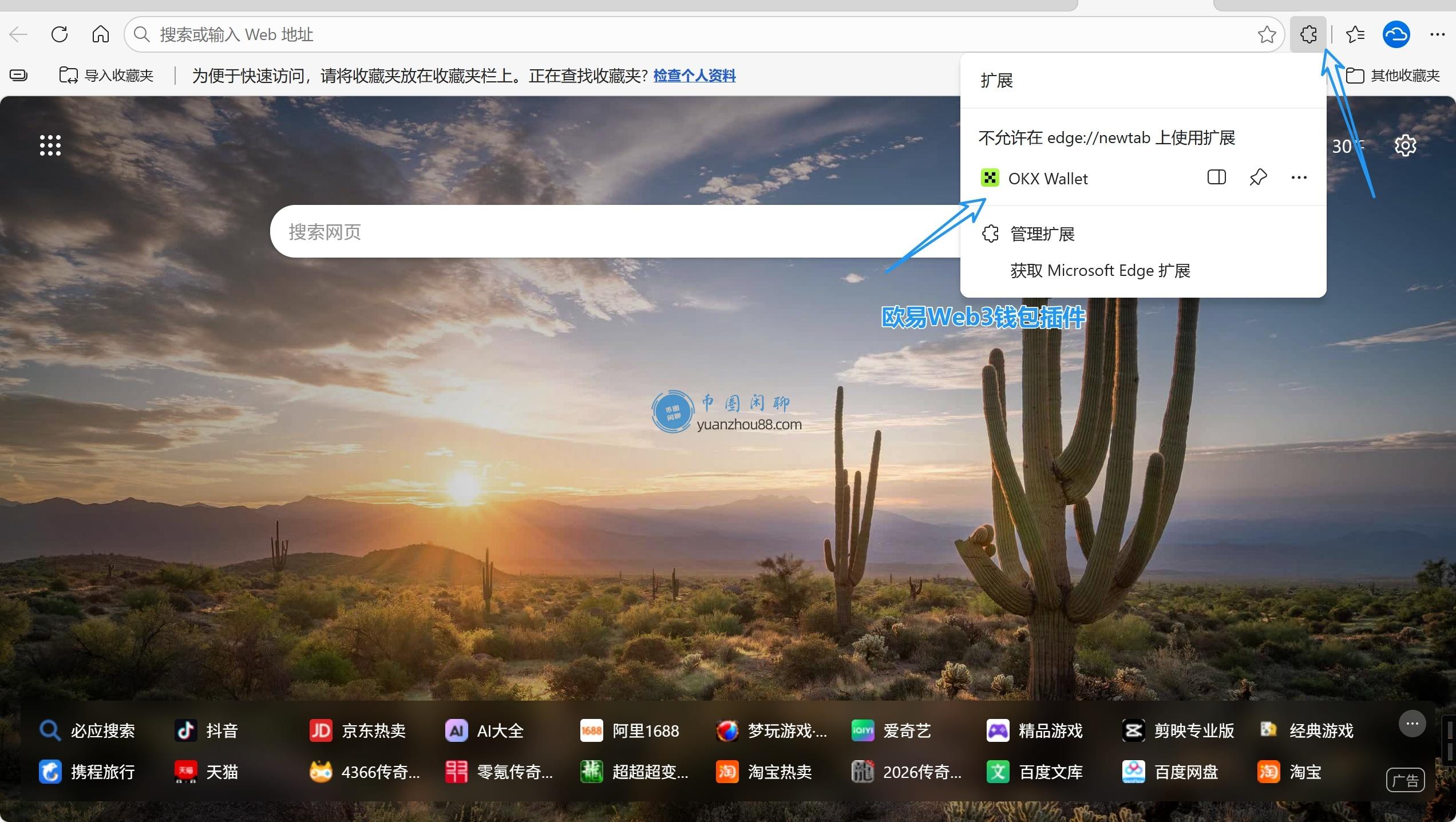Click the 检查个人资料 link
Image resolution: width=1456 pixels, height=822 pixels.
694,75
